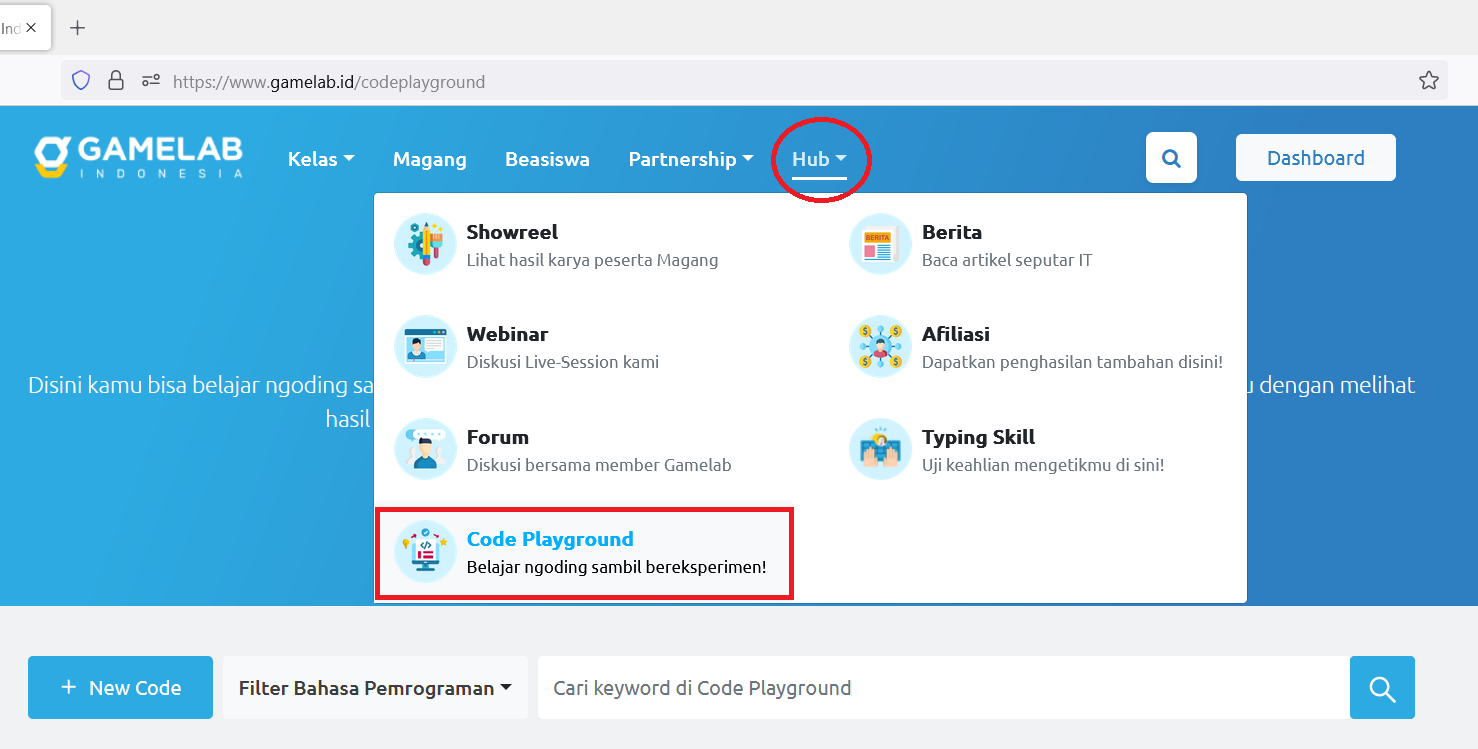The height and width of the screenshot is (749, 1478).
Task: Click the Berita news icon
Action: 879,243
